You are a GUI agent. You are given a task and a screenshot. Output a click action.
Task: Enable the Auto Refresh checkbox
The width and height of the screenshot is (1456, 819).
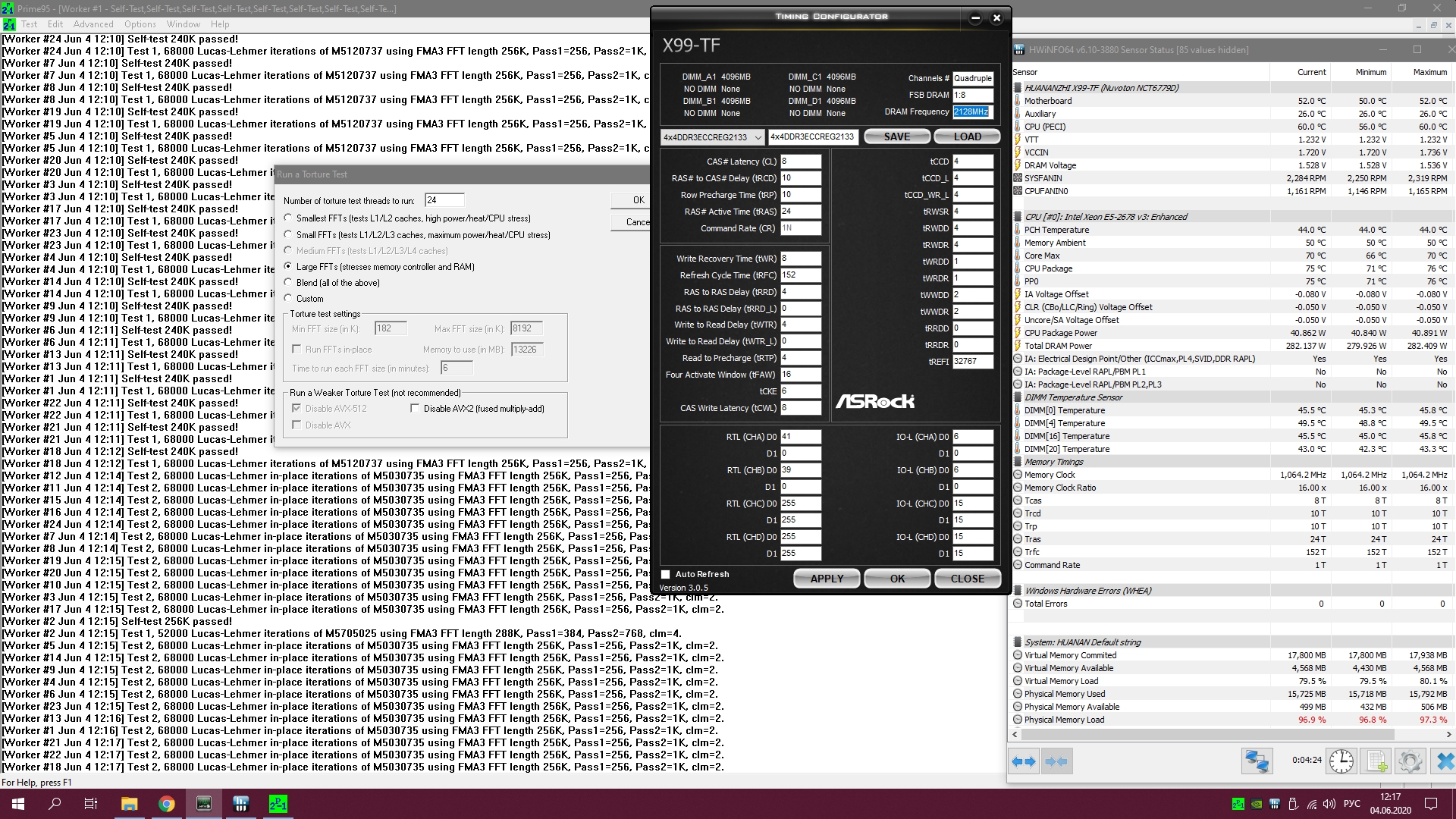pyautogui.click(x=666, y=575)
